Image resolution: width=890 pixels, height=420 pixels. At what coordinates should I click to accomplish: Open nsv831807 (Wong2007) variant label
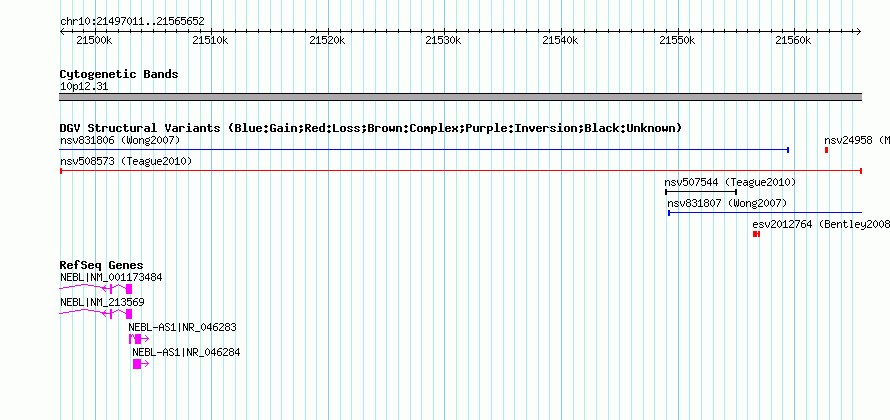(x=727, y=204)
